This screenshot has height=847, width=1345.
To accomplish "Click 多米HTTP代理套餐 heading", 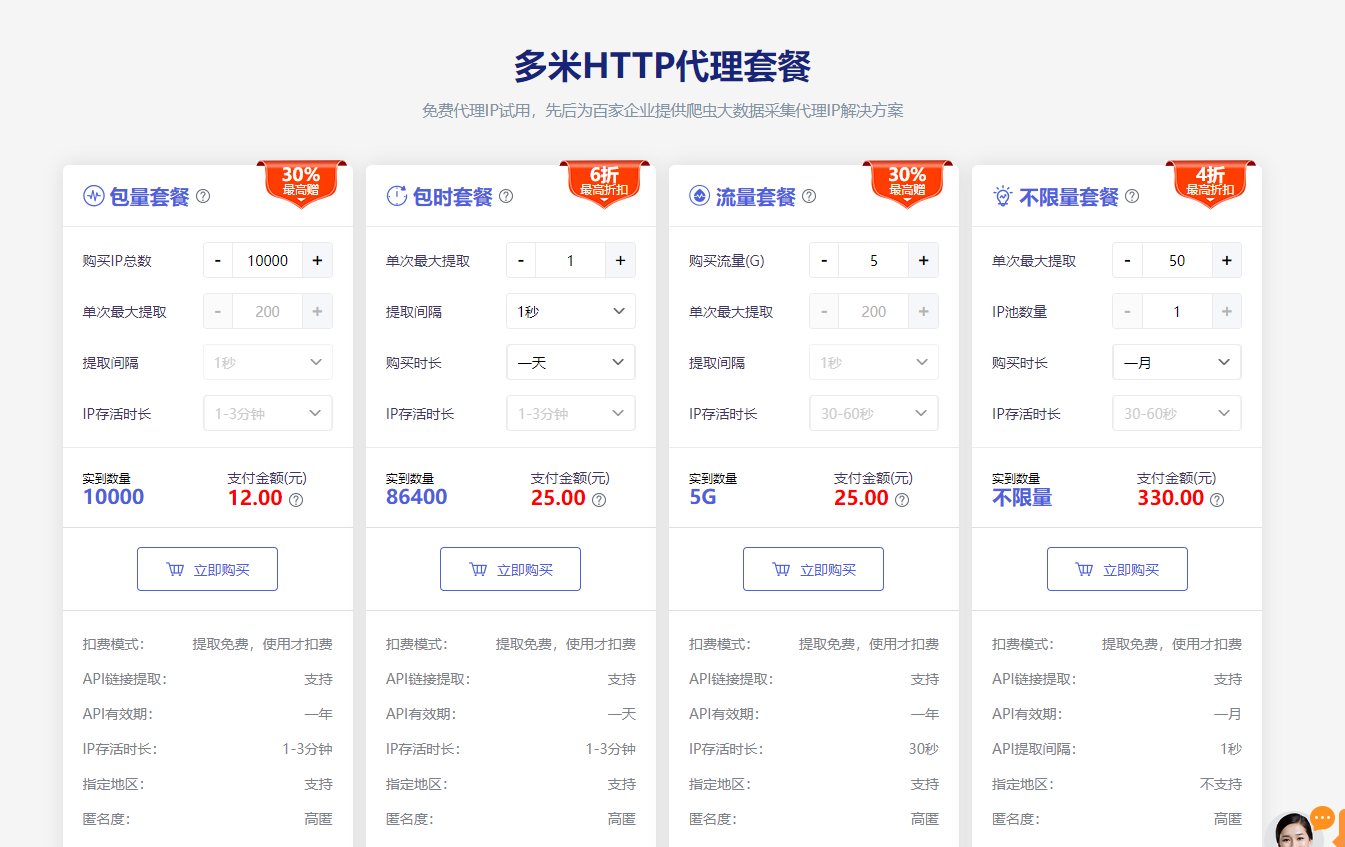I will [662, 66].
